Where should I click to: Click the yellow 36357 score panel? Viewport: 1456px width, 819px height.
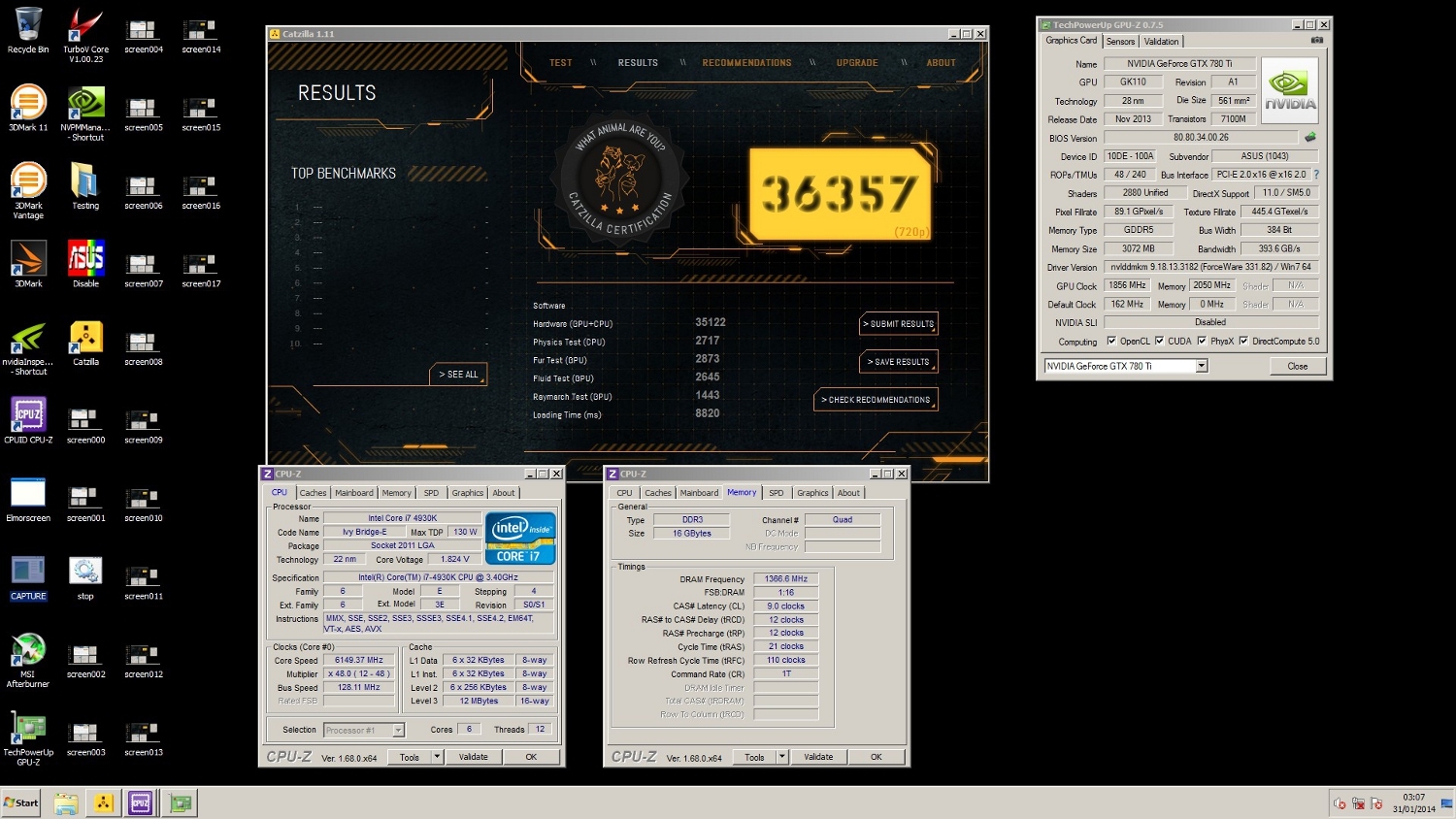point(840,194)
